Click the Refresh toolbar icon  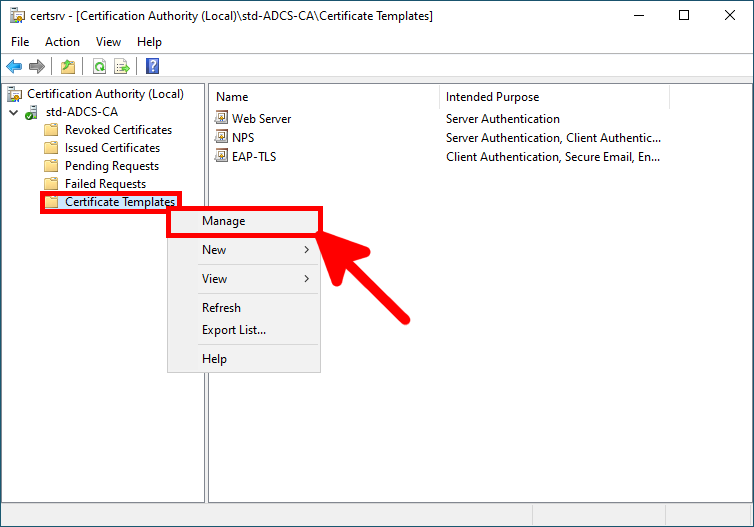click(x=100, y=66)
